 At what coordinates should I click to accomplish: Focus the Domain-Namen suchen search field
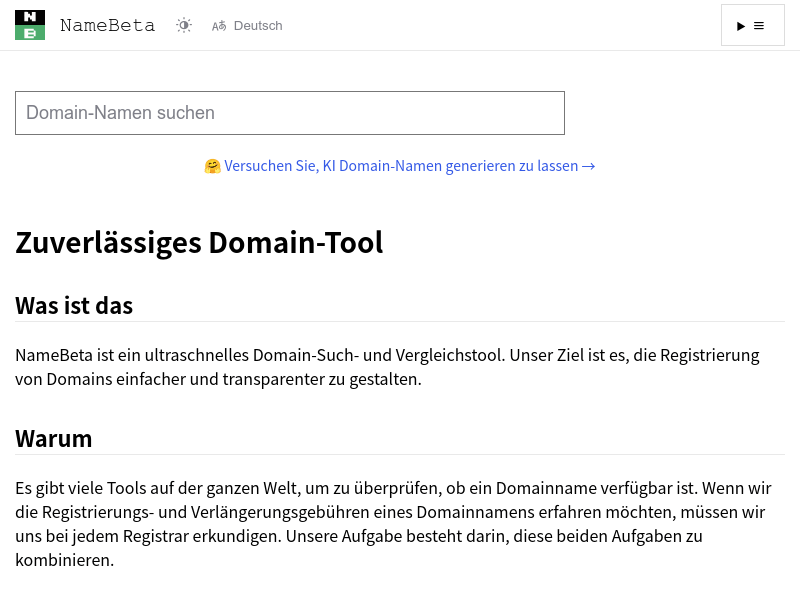[x=290, y=113]
